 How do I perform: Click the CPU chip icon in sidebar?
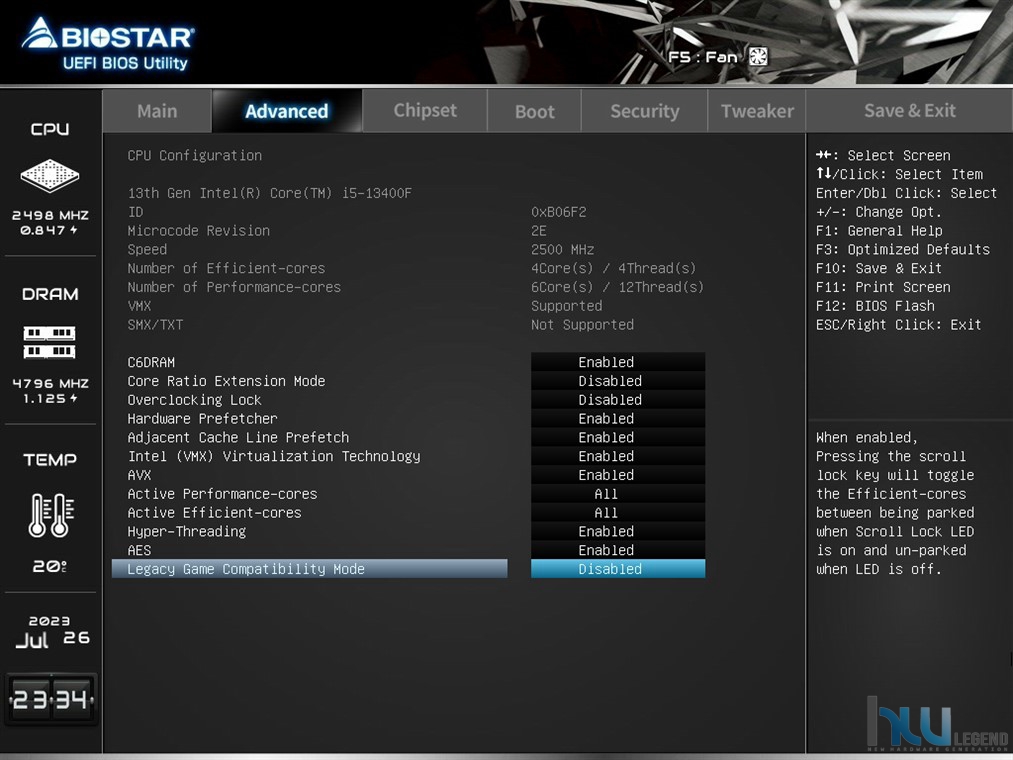point(50,175)
